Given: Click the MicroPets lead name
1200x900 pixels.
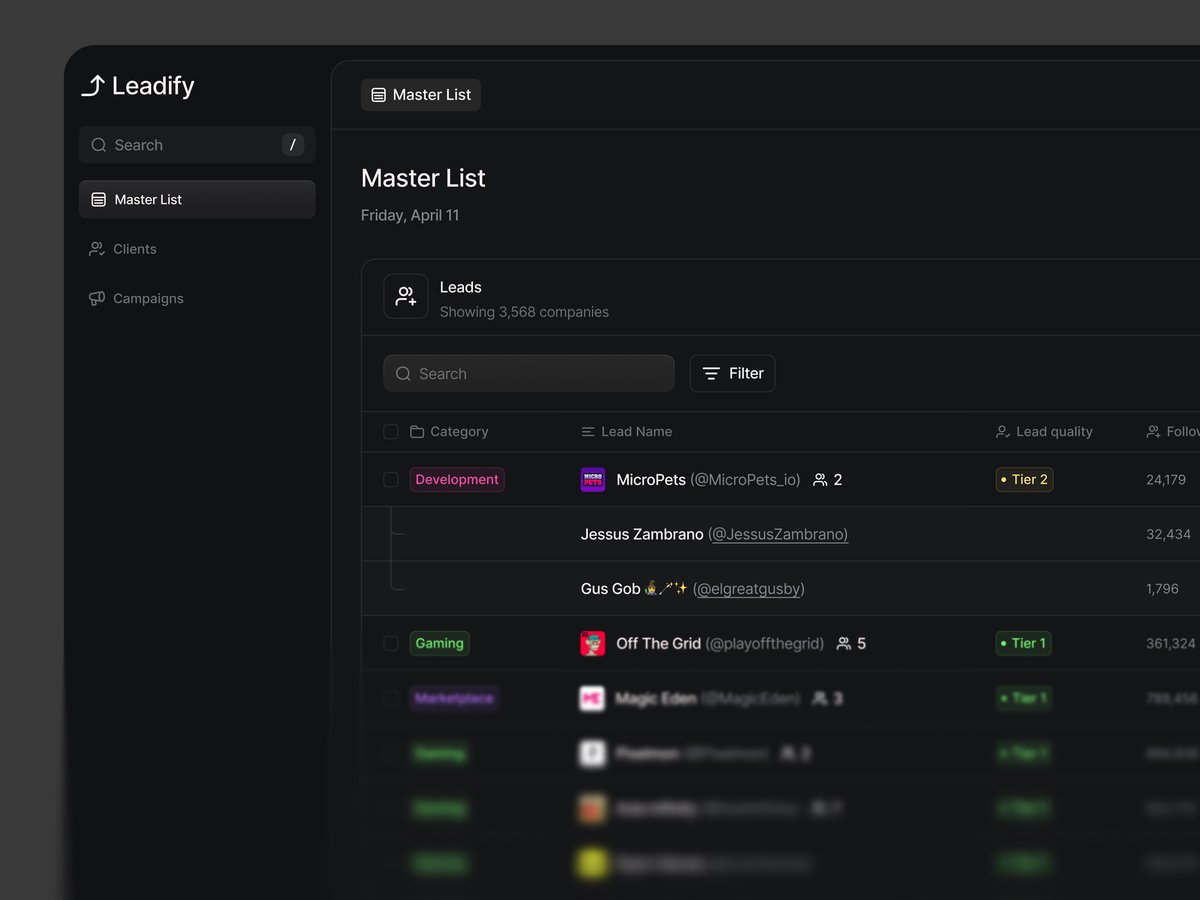Looking at the screenshot, I should coord(651,480).
